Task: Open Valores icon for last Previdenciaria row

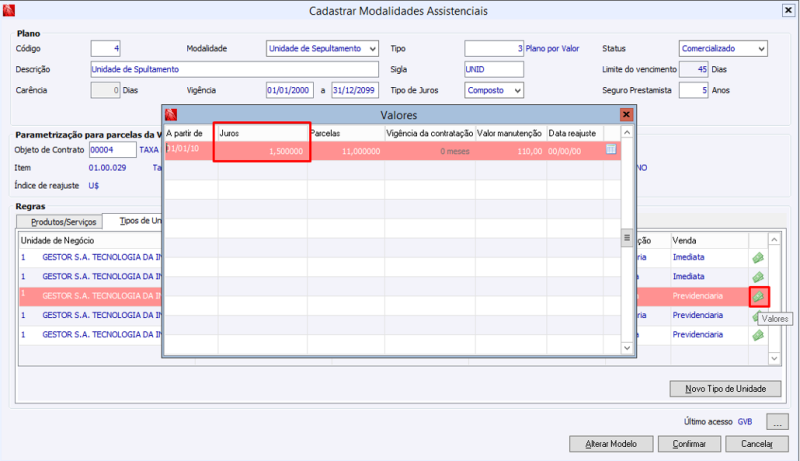Action: click(758, 335)
